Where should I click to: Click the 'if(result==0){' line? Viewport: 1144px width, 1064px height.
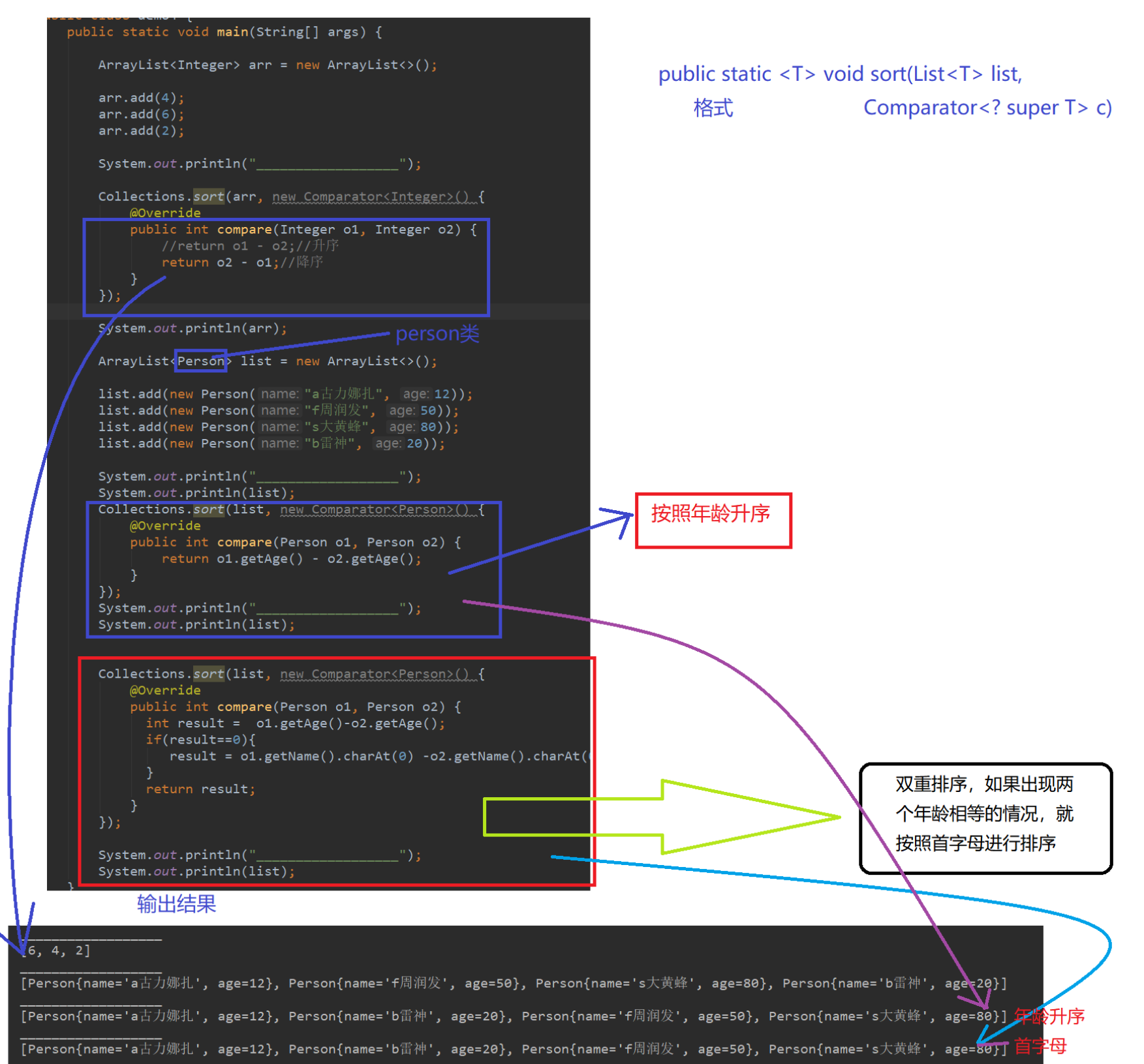click(201, 740)
